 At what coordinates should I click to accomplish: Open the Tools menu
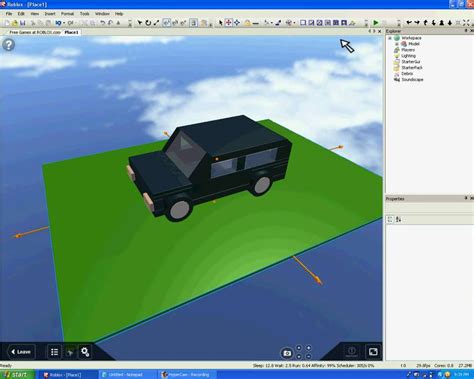[x=84, y=14]
